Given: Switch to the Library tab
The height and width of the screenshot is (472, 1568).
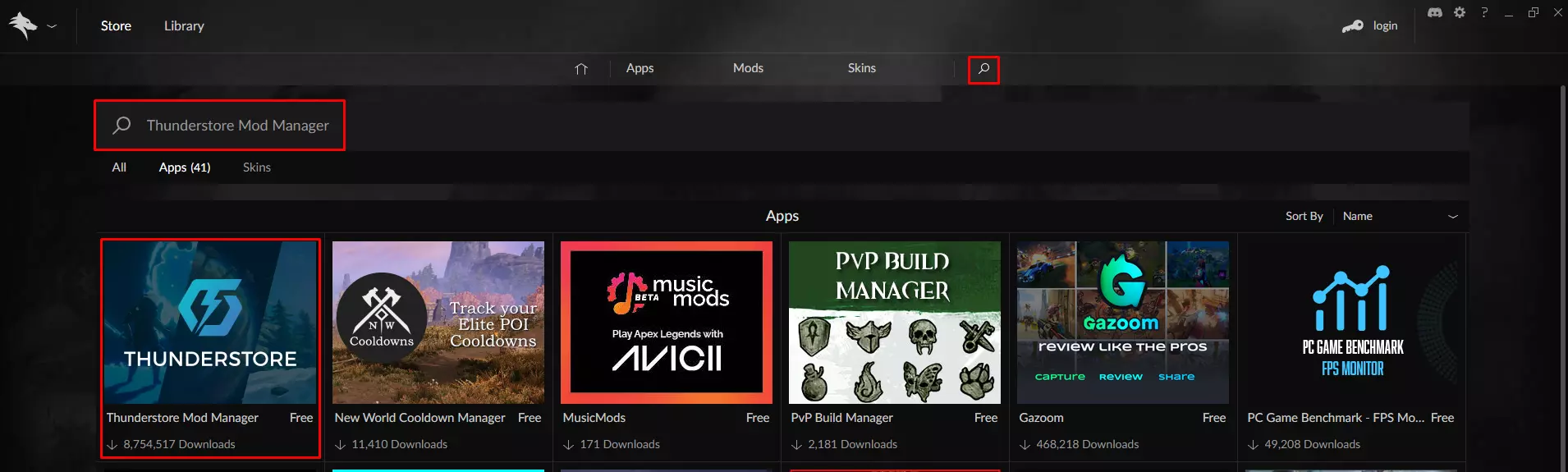Looking at the screenshot, I should coord(184,26).
